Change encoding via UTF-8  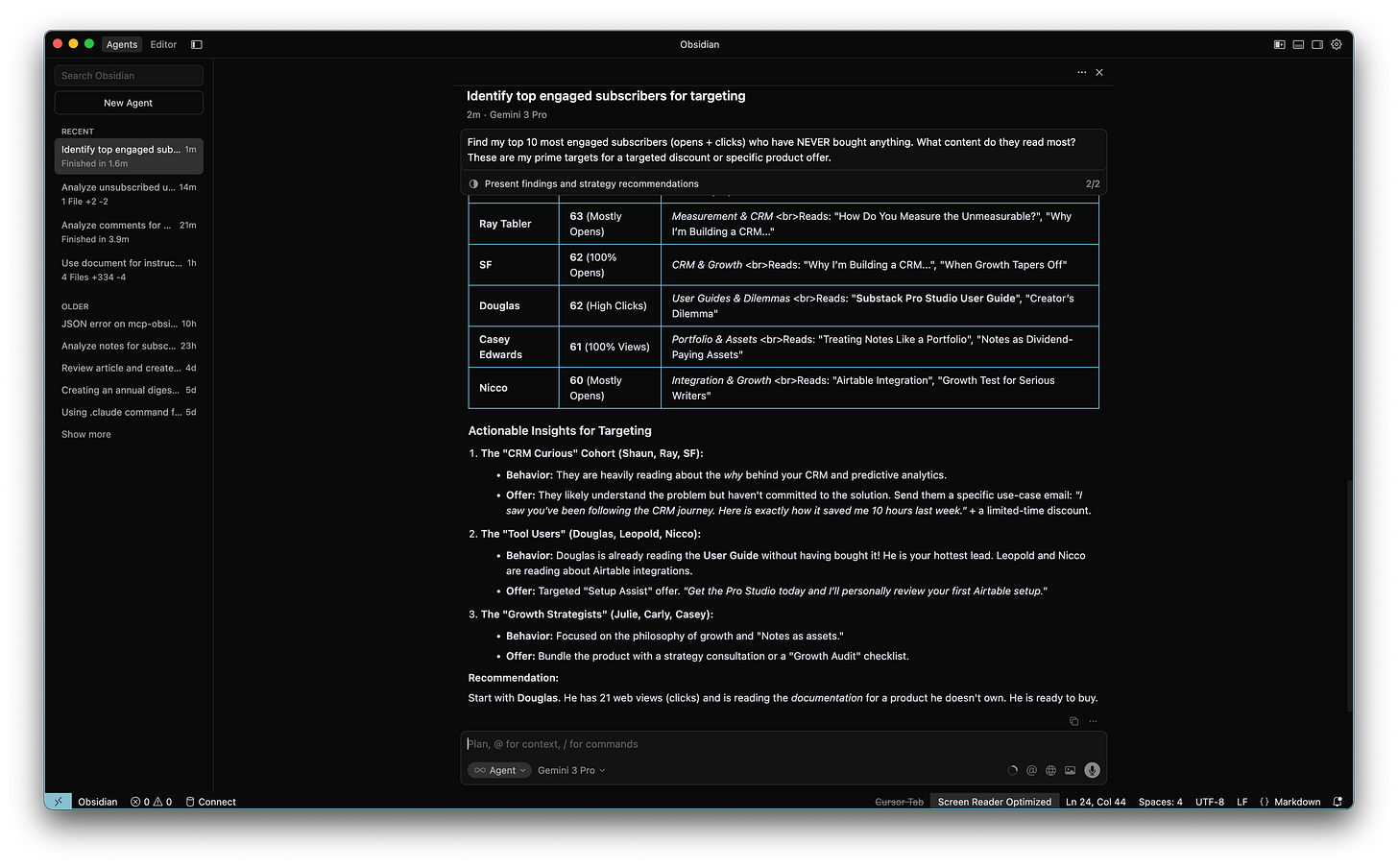click(x=1209, y=802)
